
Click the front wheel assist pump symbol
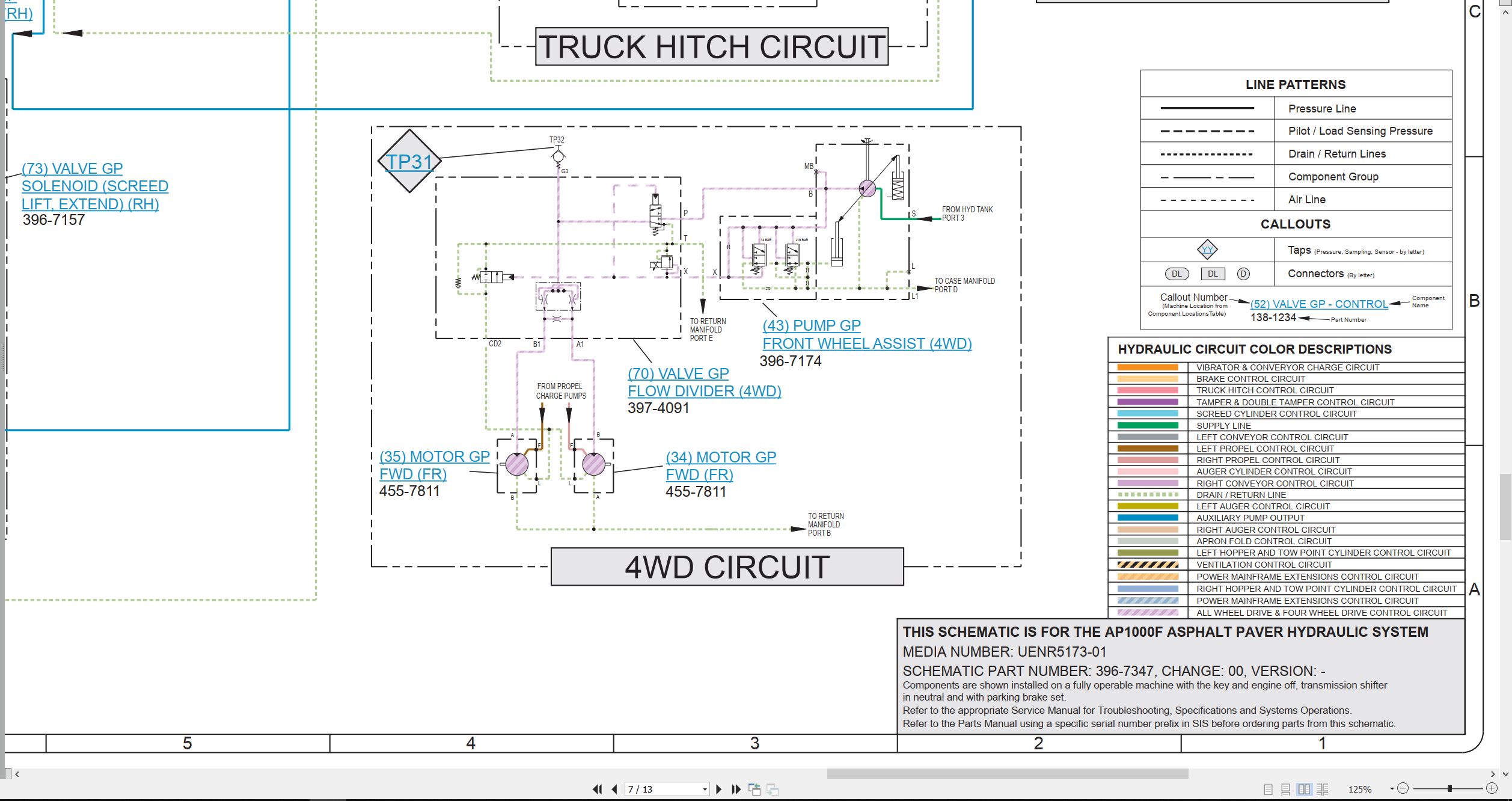pyautogui.click(x=867, y=188)
